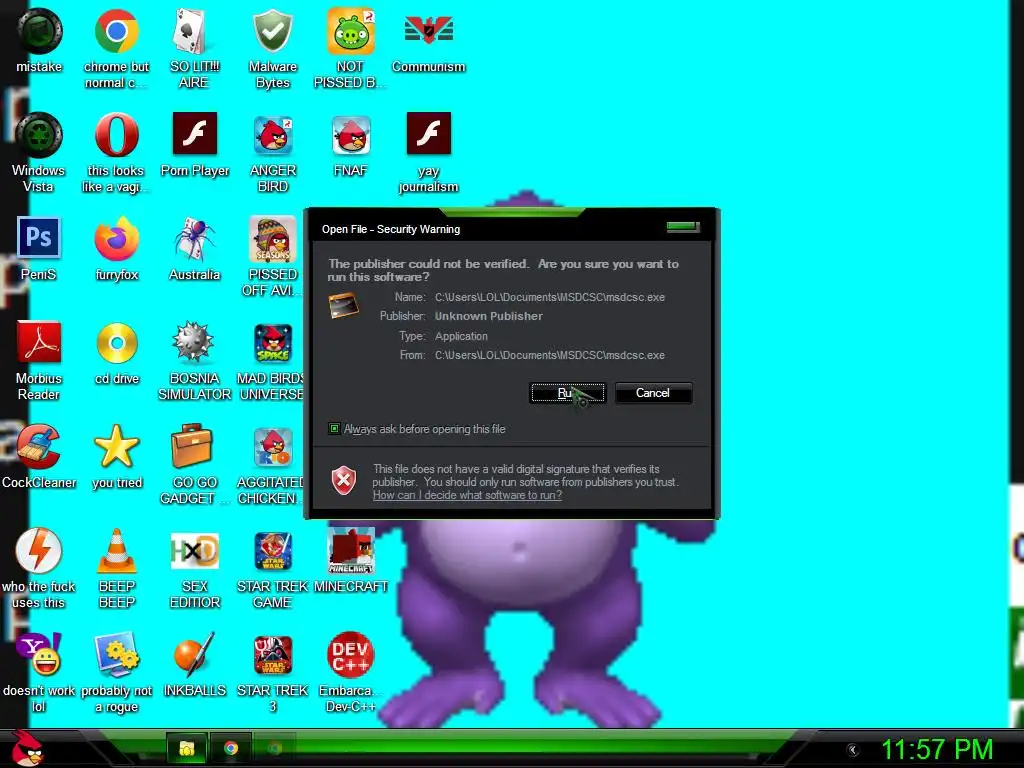This screenshot has height=768, width=1024.
Task: Select the 'you tried' star icon
Action: [x=116, y=447]
